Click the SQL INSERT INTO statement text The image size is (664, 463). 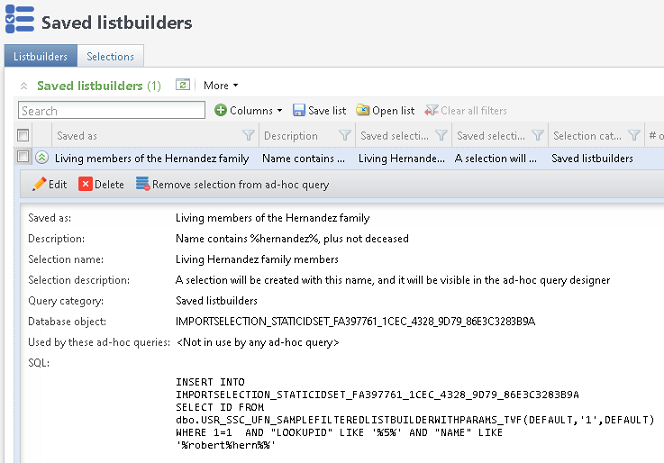click(415, 413)
